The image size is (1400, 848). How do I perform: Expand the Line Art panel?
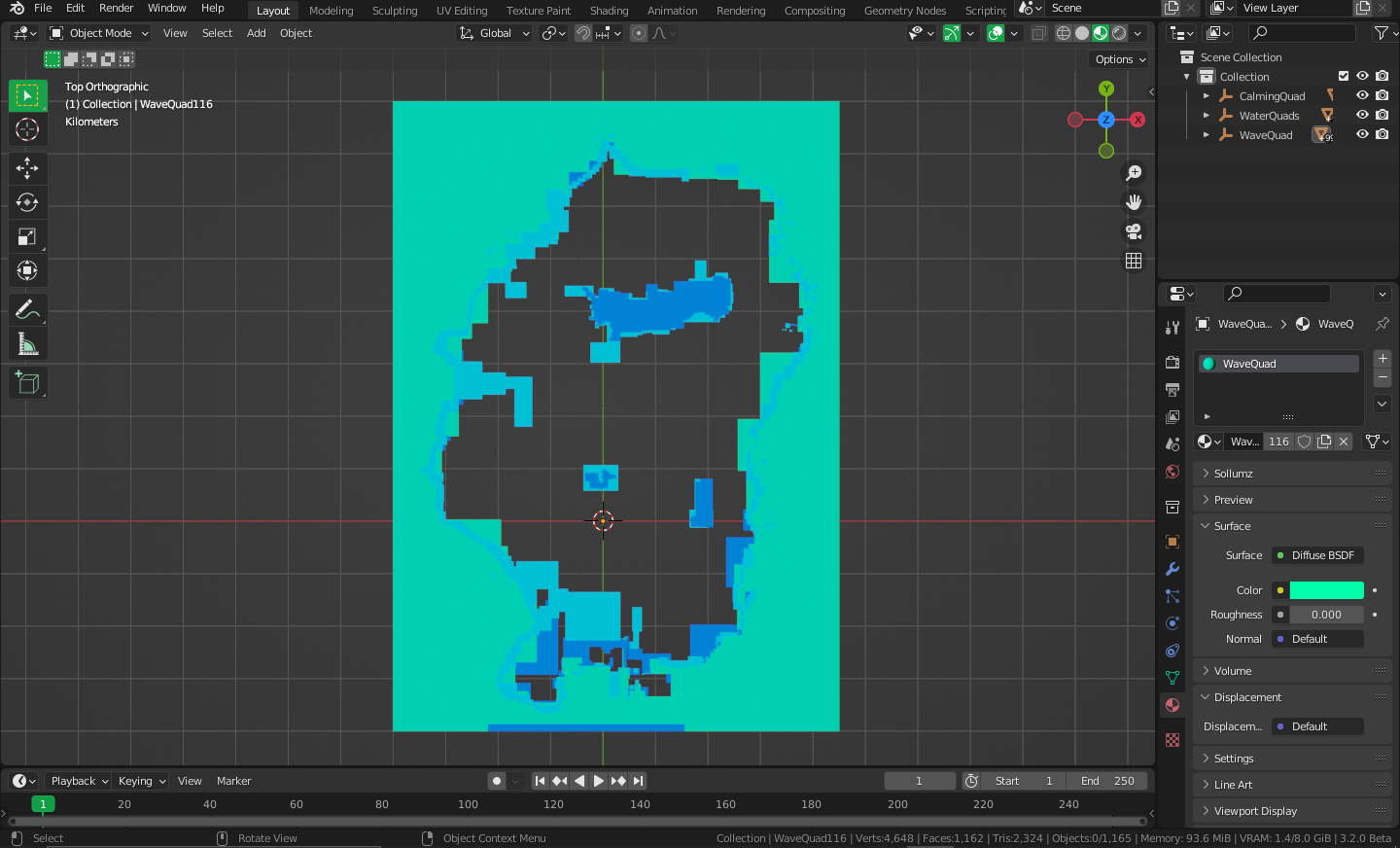point(1292,785)
